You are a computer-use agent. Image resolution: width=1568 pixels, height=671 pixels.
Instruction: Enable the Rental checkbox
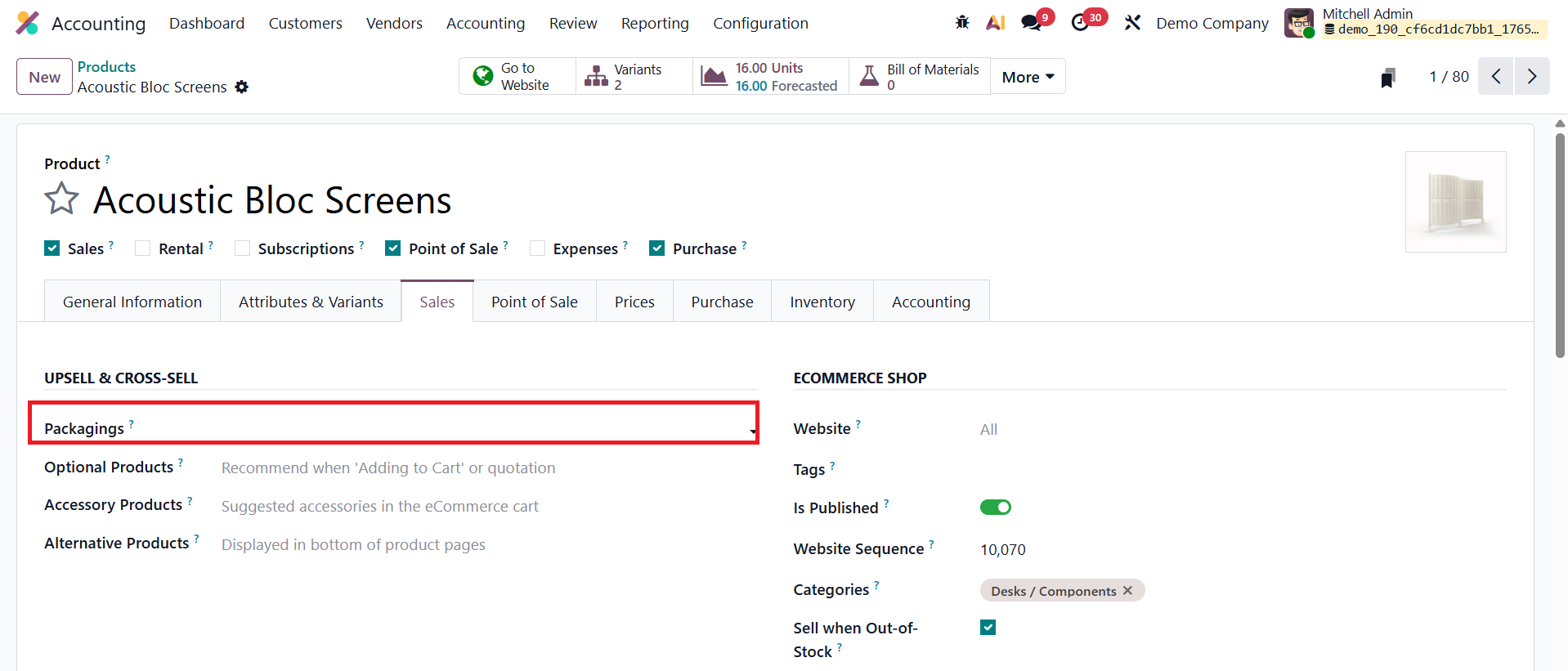point(143,248)
